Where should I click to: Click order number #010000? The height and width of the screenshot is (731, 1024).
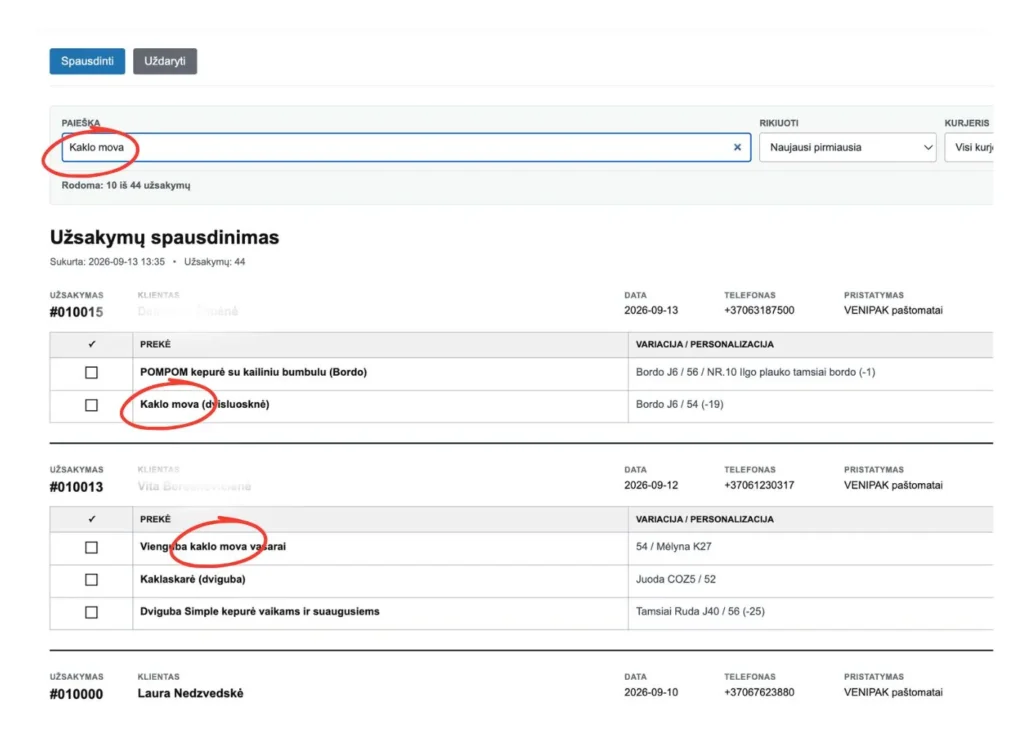pos(76,694)
